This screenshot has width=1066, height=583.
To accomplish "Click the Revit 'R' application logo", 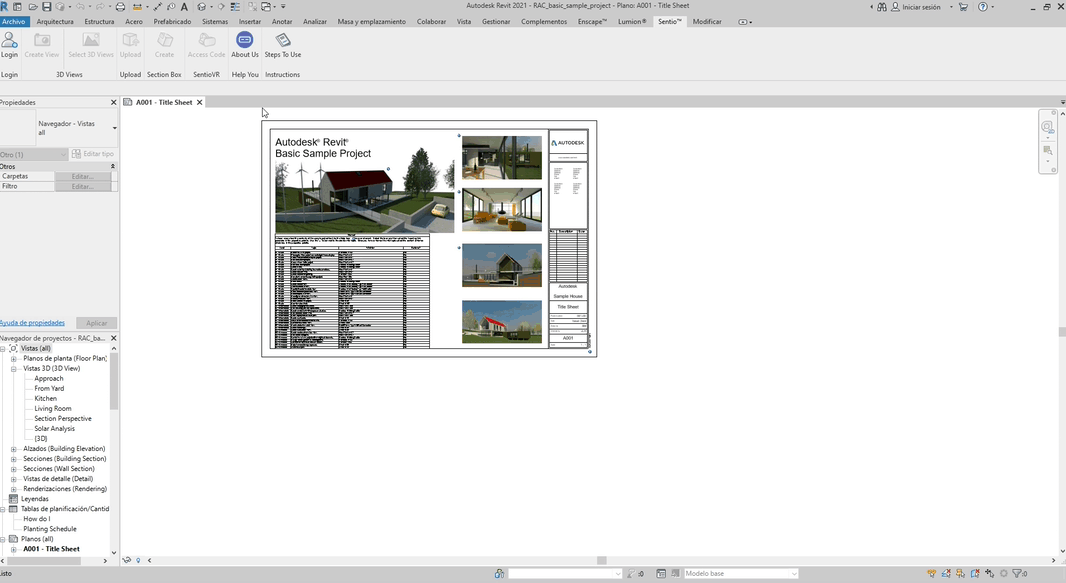I will (x=5, y=6).
